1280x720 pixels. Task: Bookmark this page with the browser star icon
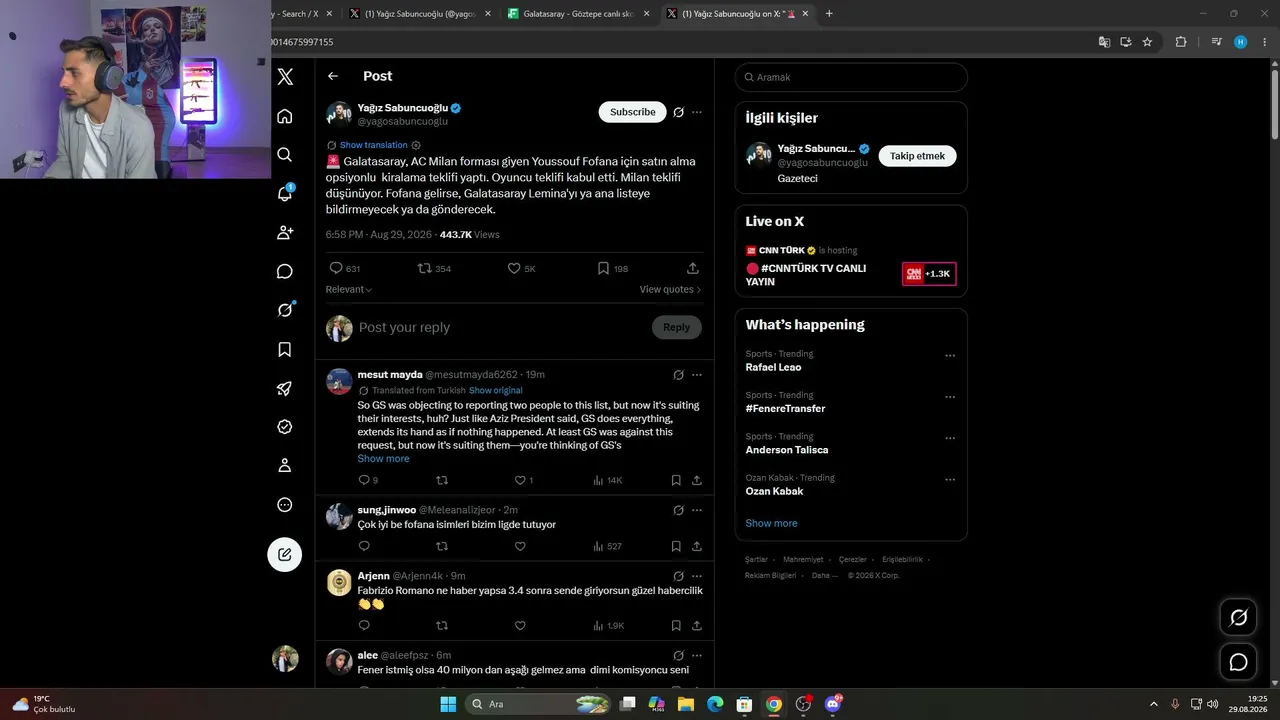tap(1147, 42)
